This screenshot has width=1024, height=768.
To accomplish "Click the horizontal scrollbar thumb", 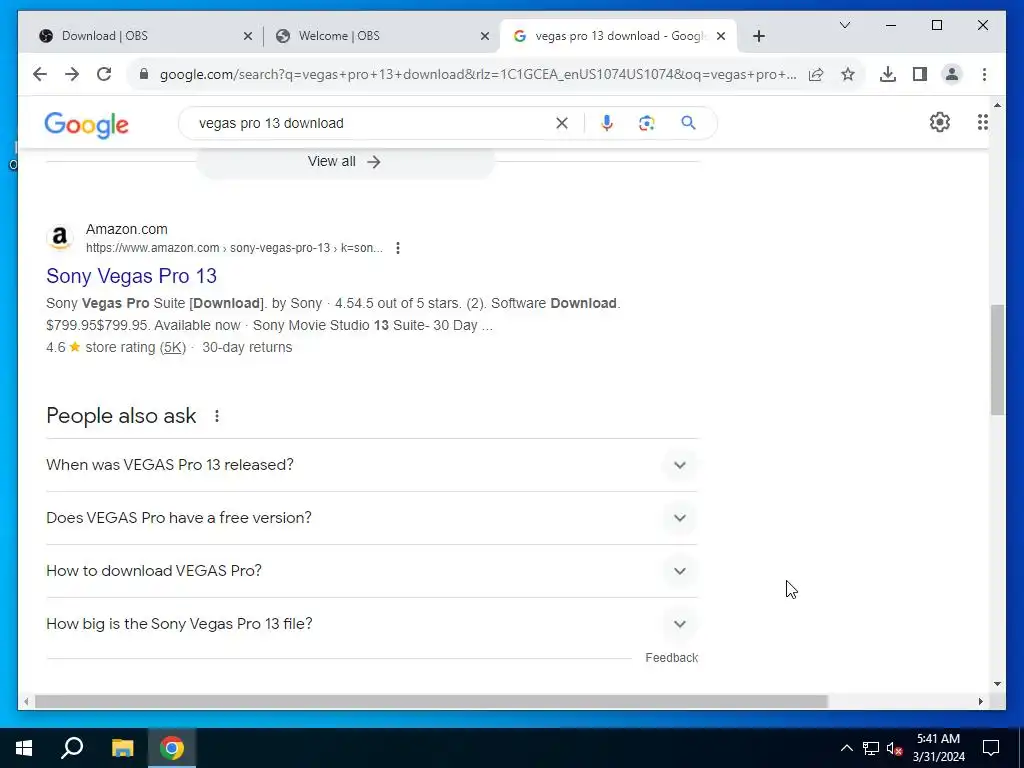I will click(x=431, y=701).
